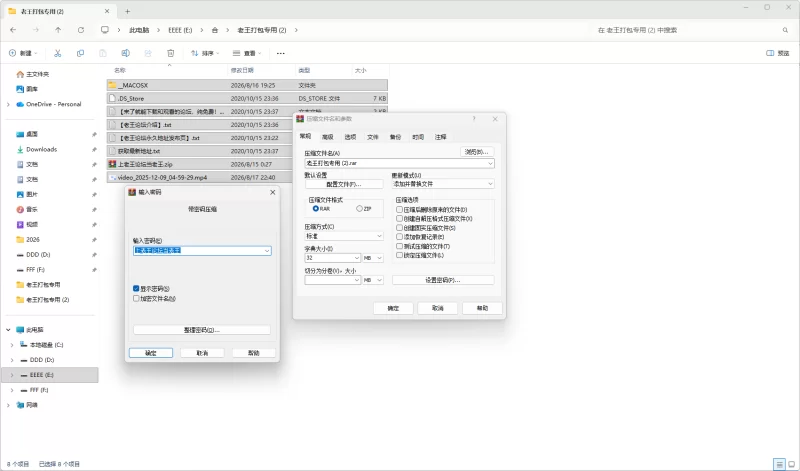
Task: Click the search magnifier icon
Action: point(785,30)
